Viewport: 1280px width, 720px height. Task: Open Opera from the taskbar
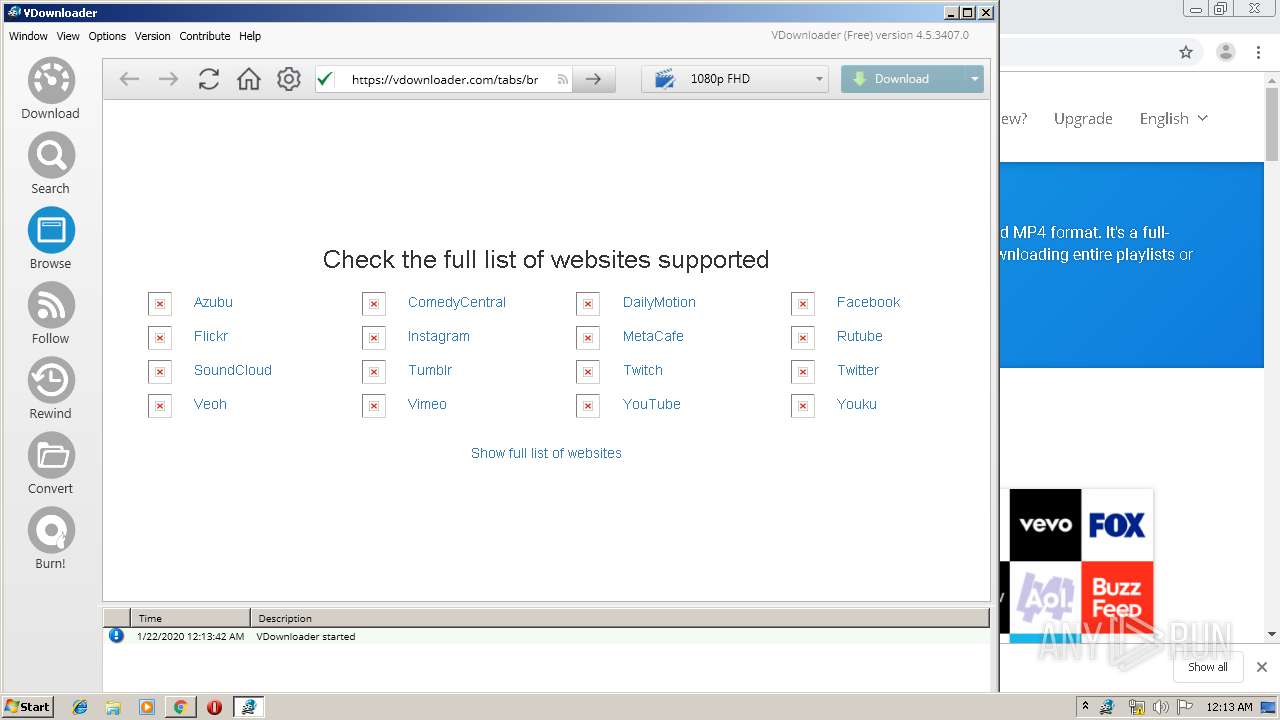[x=214, y=707]
